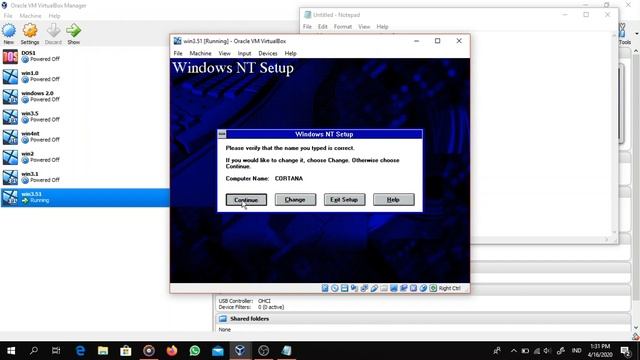640x360 pixels.
Task: Click USB devices indicator in VM status bar
Action: (x=374, y=288)
